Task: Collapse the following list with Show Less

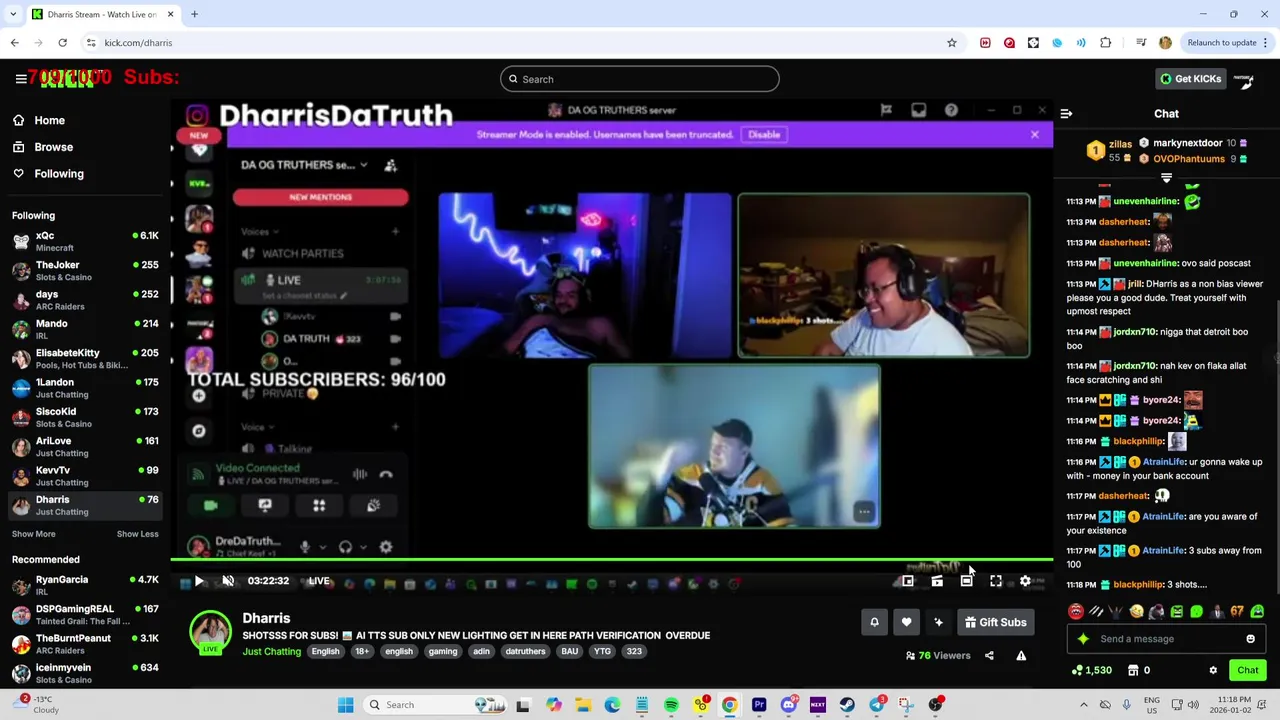Action: coord(137,534)
